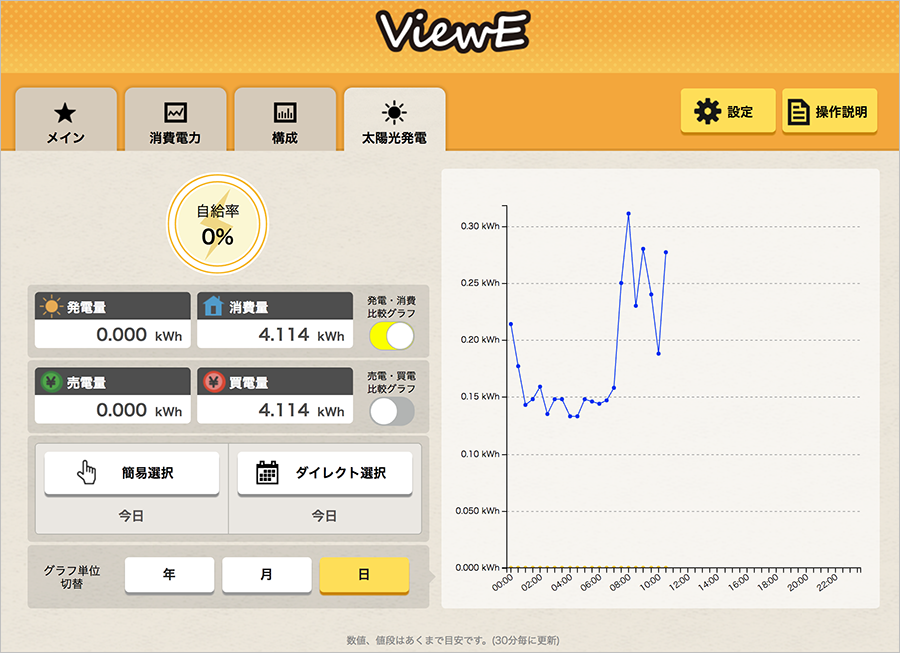900x653 pixels.
Task: Click the last data point on the blue line
Action: point(666,252)
